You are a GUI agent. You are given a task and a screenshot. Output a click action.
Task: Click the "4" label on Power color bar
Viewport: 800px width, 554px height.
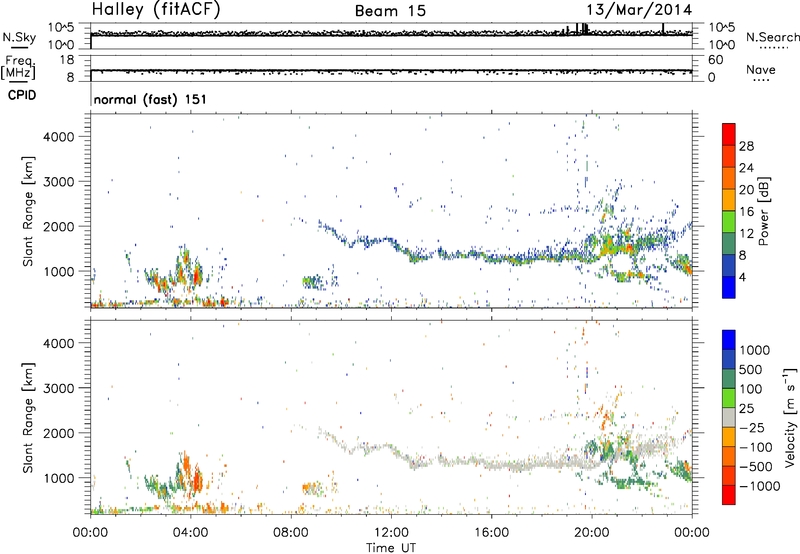coord(742,277)
